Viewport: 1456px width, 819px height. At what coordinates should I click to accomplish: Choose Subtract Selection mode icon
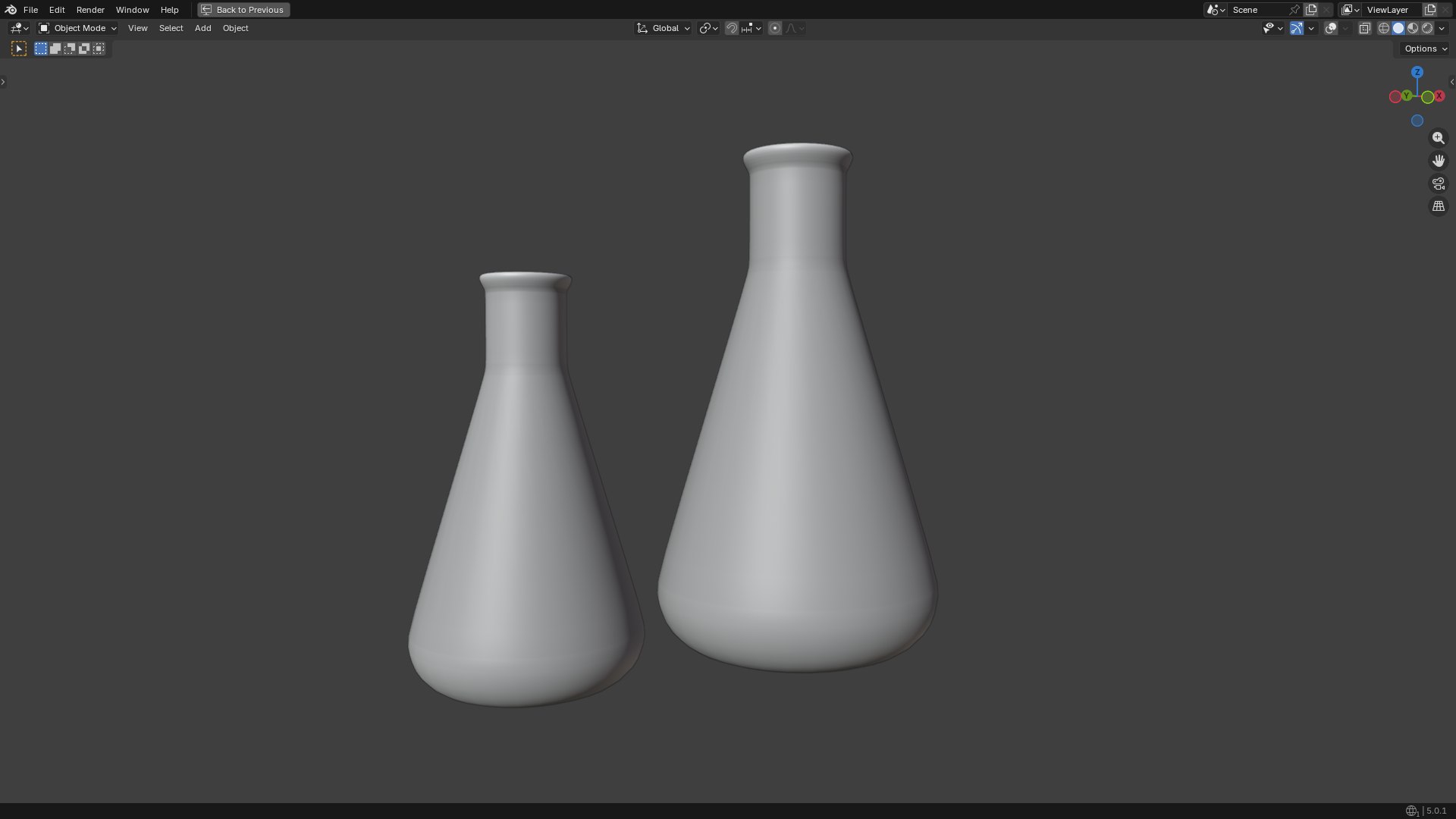70,49
